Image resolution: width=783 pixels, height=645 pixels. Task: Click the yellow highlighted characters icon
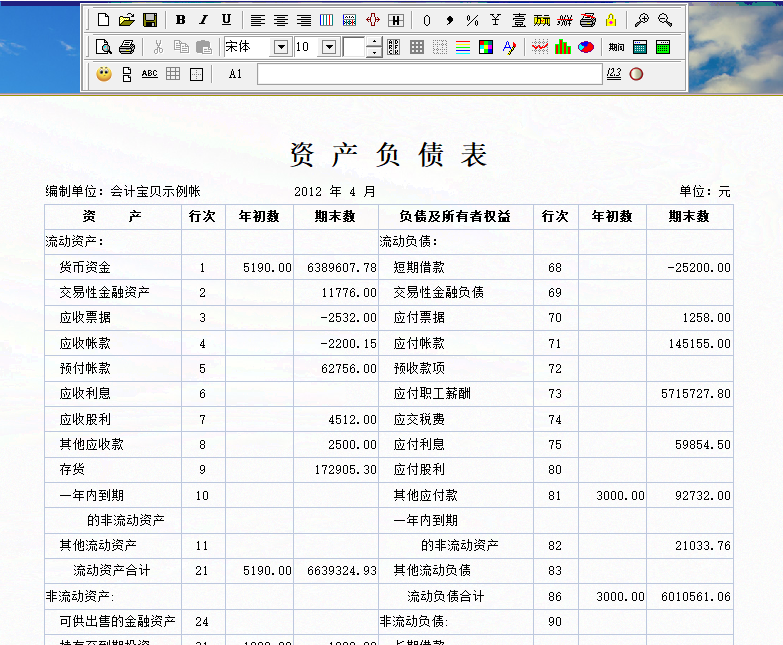click(542, 20)
